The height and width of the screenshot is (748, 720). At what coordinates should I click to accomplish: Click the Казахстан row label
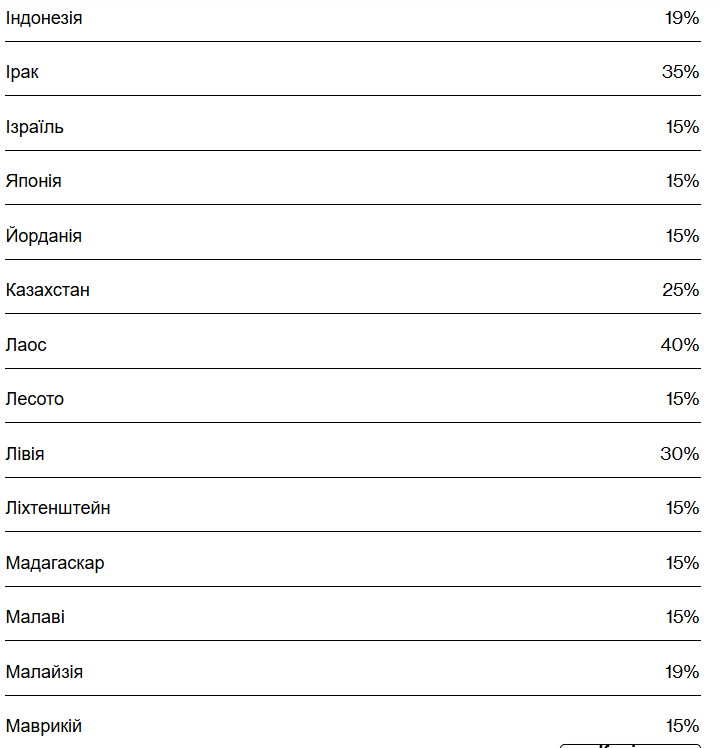tap(48, 290)
